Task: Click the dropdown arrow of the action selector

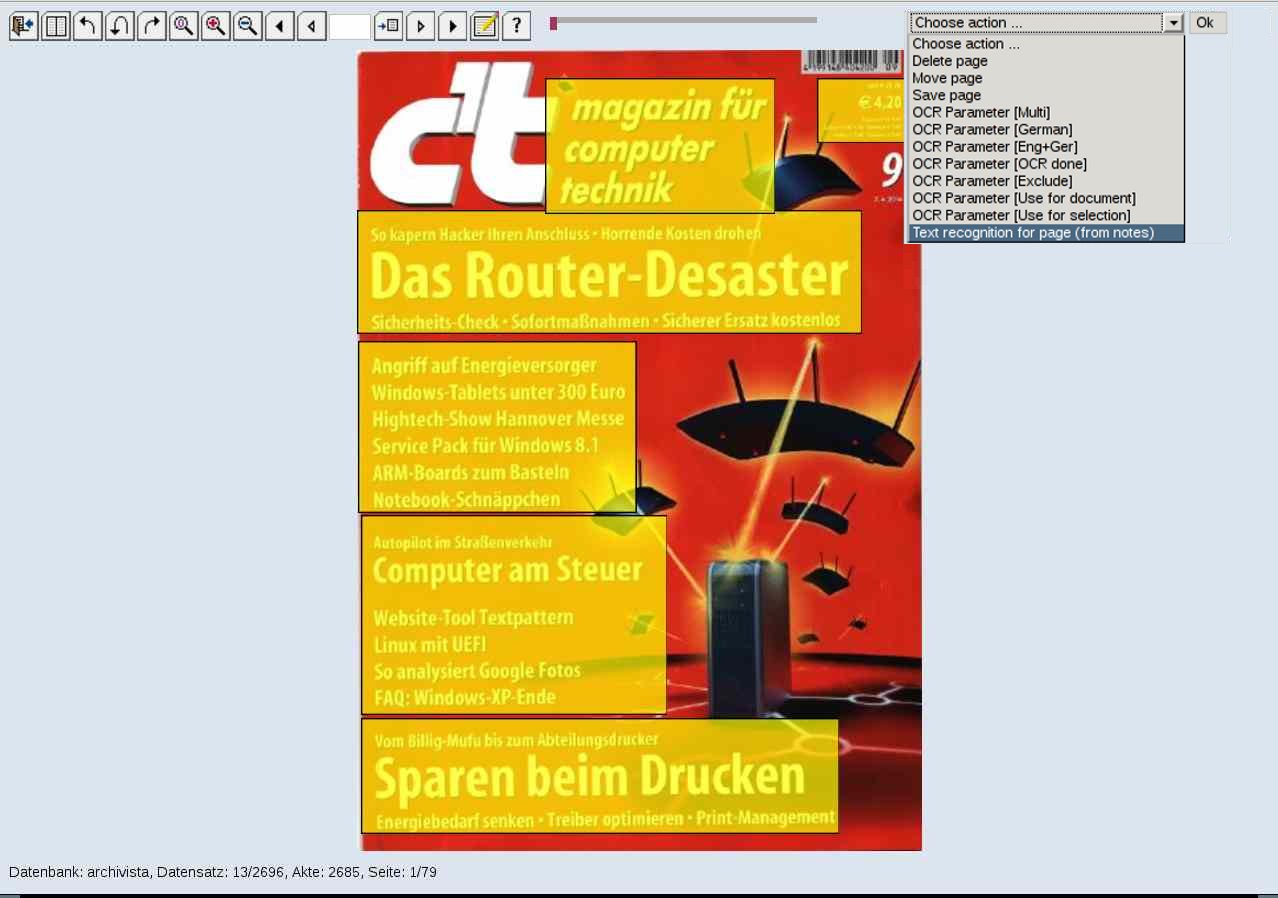Action: [x=1174, y=23]
